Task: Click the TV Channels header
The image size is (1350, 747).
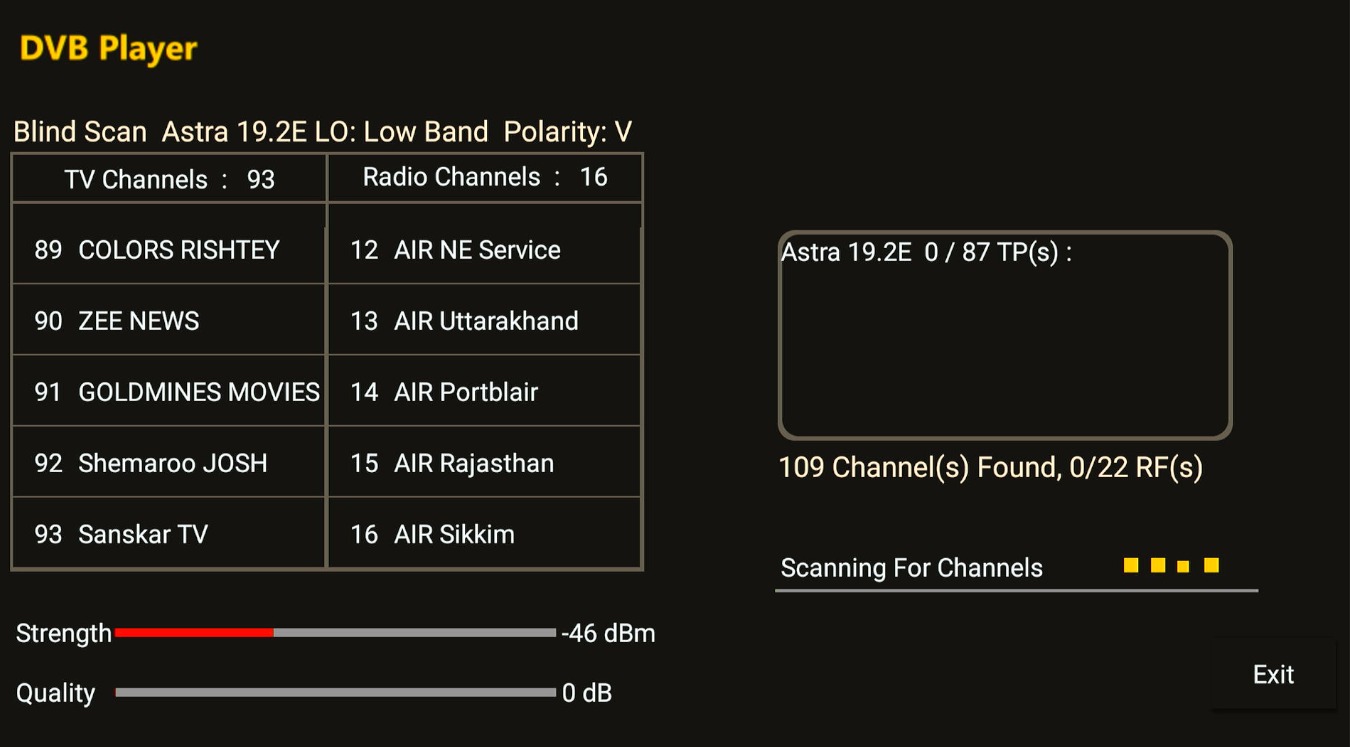Action: [x=169, y=179]
